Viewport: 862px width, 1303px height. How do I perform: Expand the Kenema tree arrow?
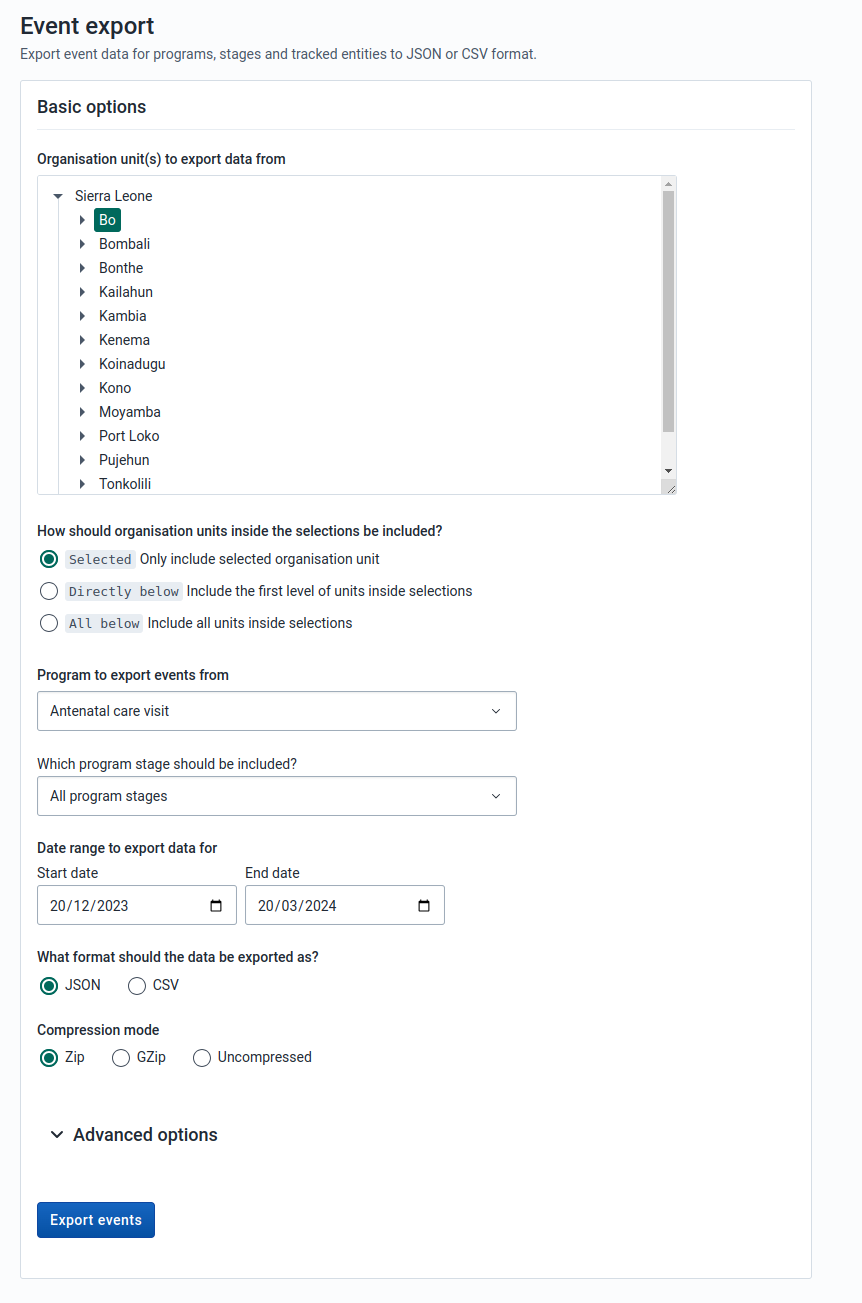tap(83, 340)
